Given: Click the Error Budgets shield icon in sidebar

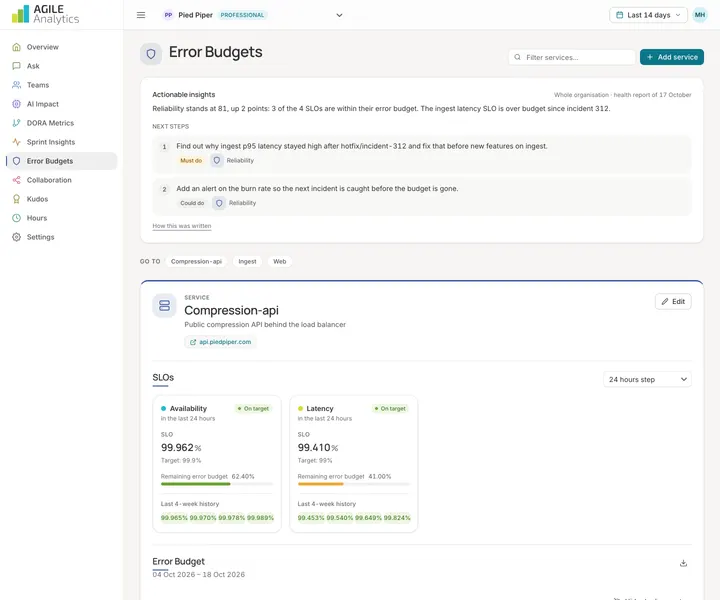Looking at the screenshot, I should [17, 161].
